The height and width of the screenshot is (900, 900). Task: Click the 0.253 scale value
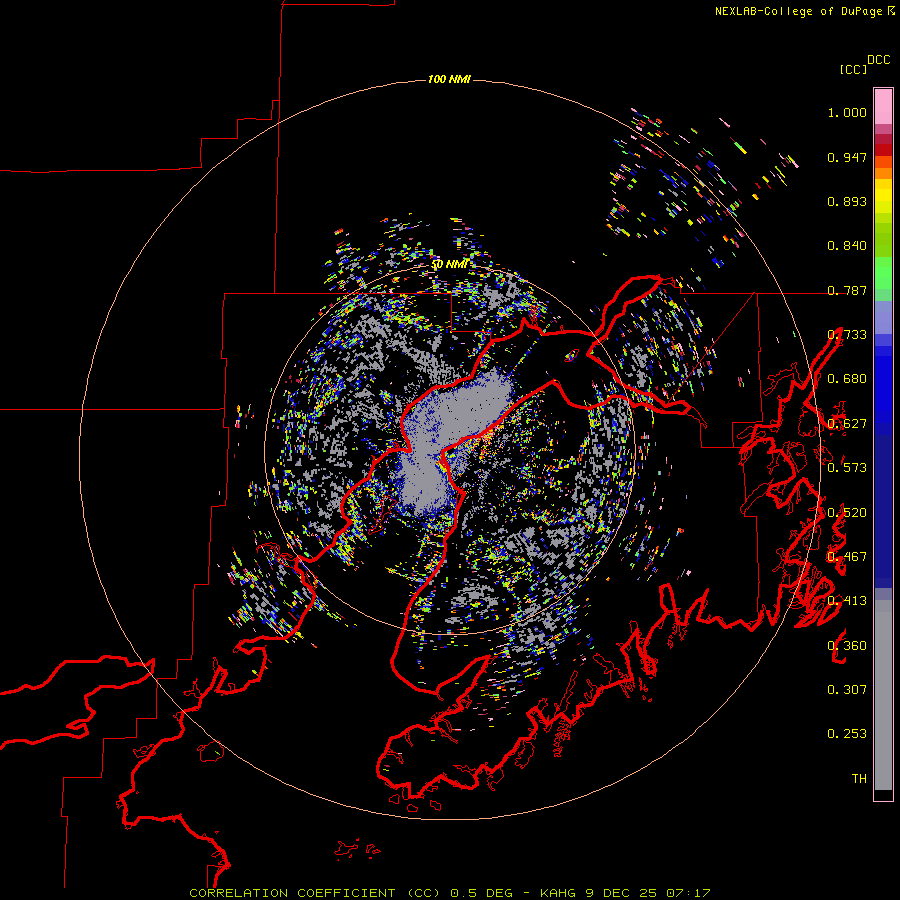(x=847, y=734)
